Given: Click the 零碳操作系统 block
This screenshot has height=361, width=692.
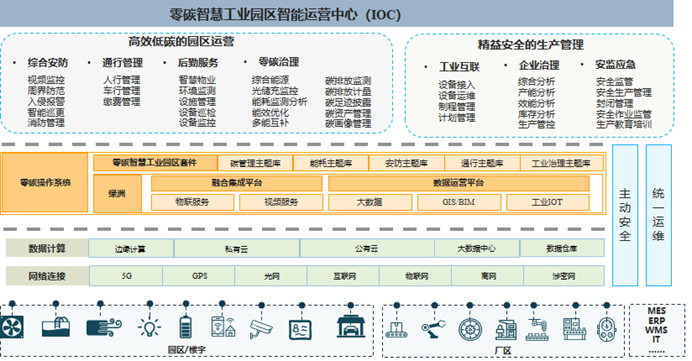Looking at the screenshot, I should point(45,182).
